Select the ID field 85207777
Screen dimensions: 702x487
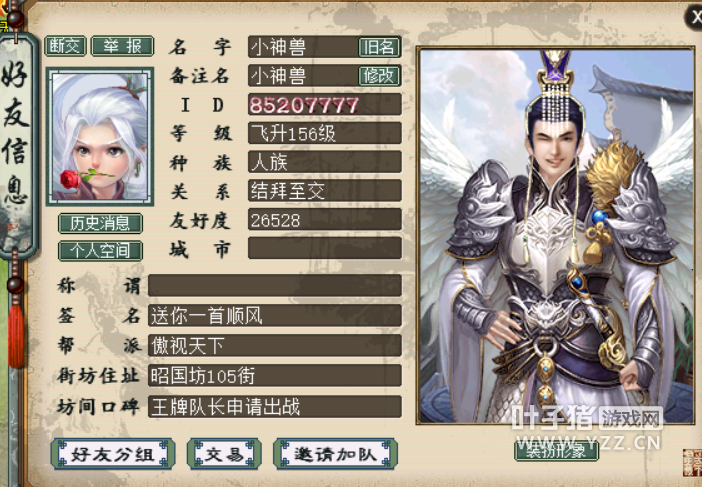coord(325,104)
